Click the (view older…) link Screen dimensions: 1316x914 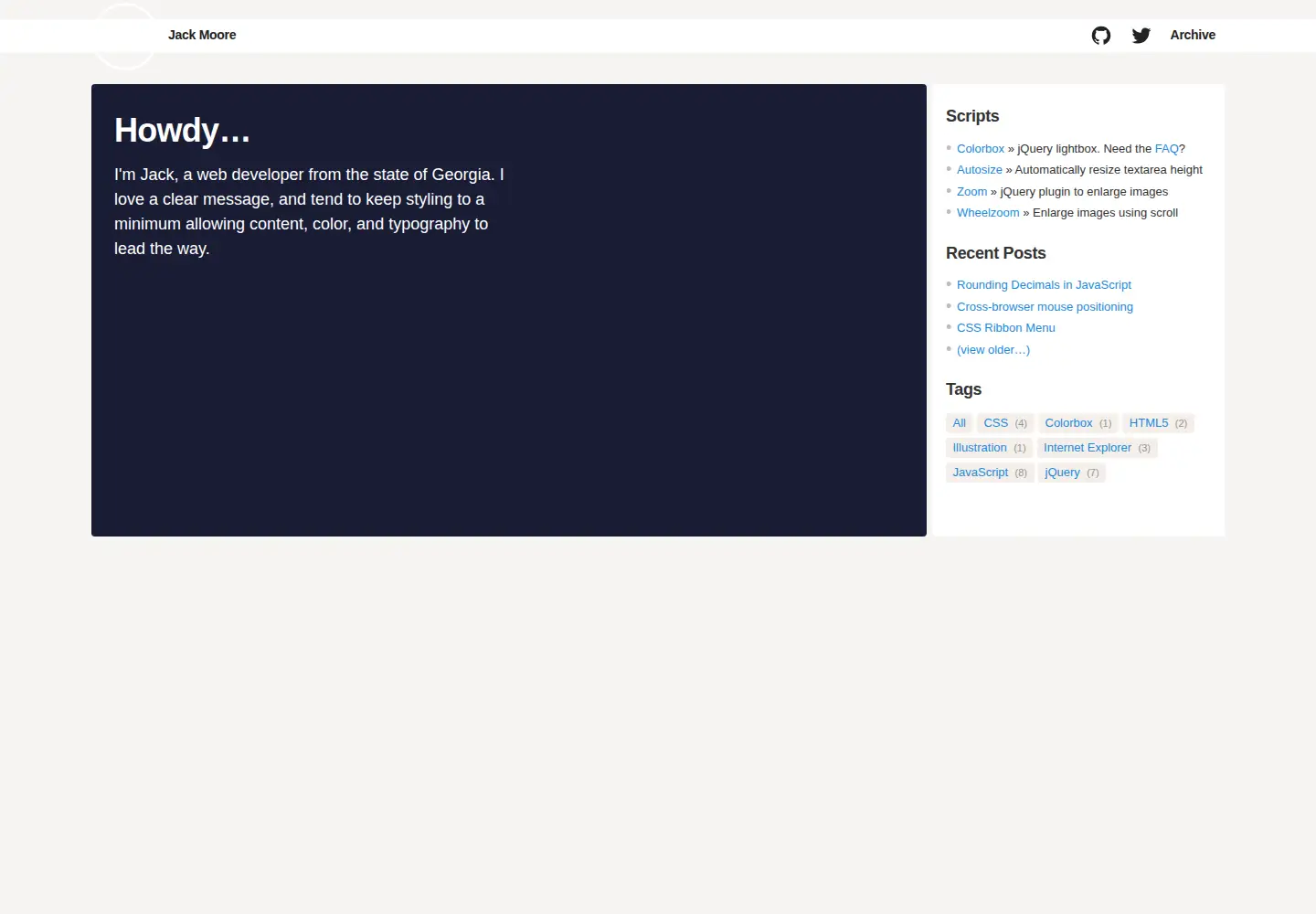[x=993, y=349]
